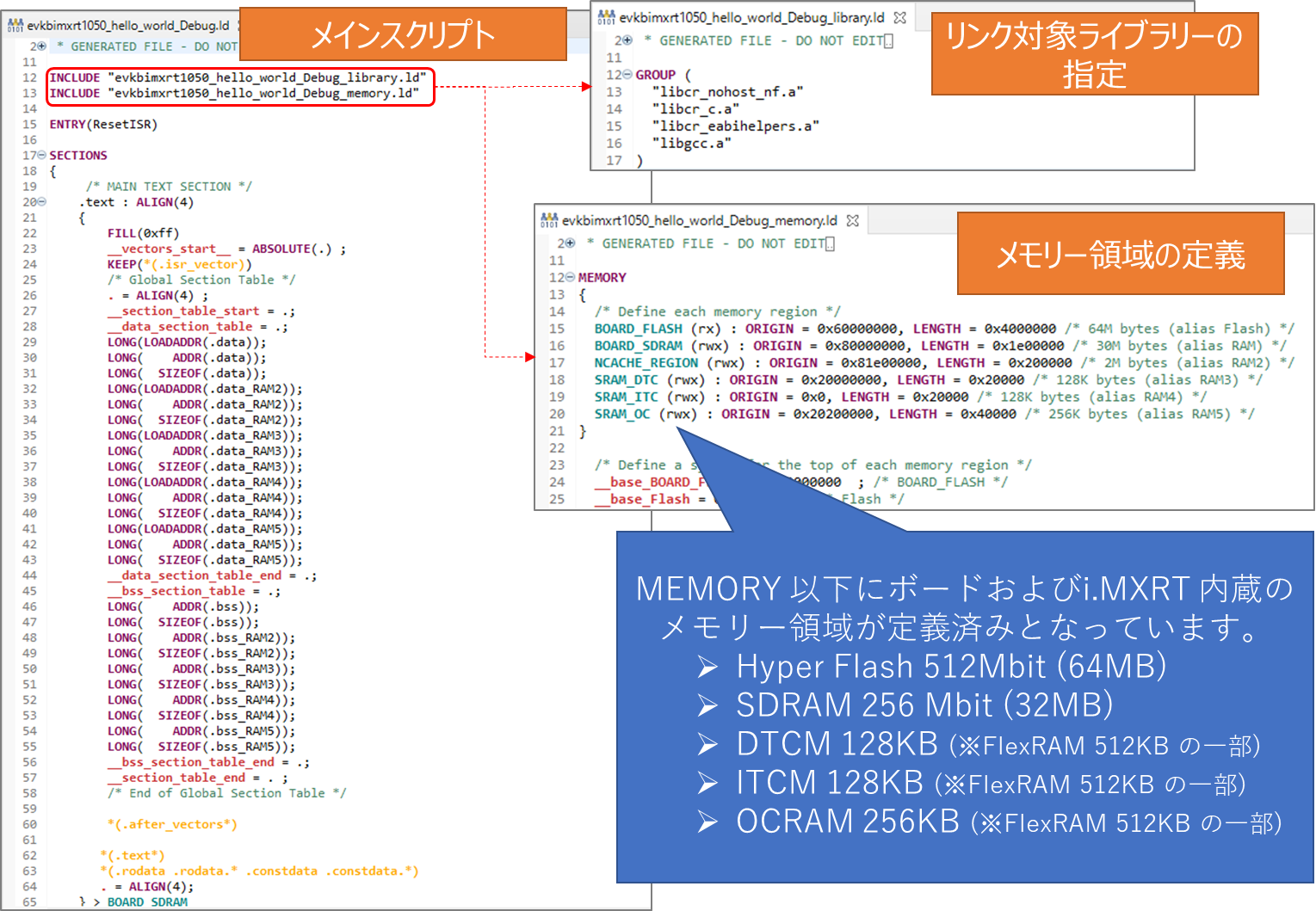Collapse the MEMORY block fold marker
Screen dimensions: 1316x911
pos(570,277)
